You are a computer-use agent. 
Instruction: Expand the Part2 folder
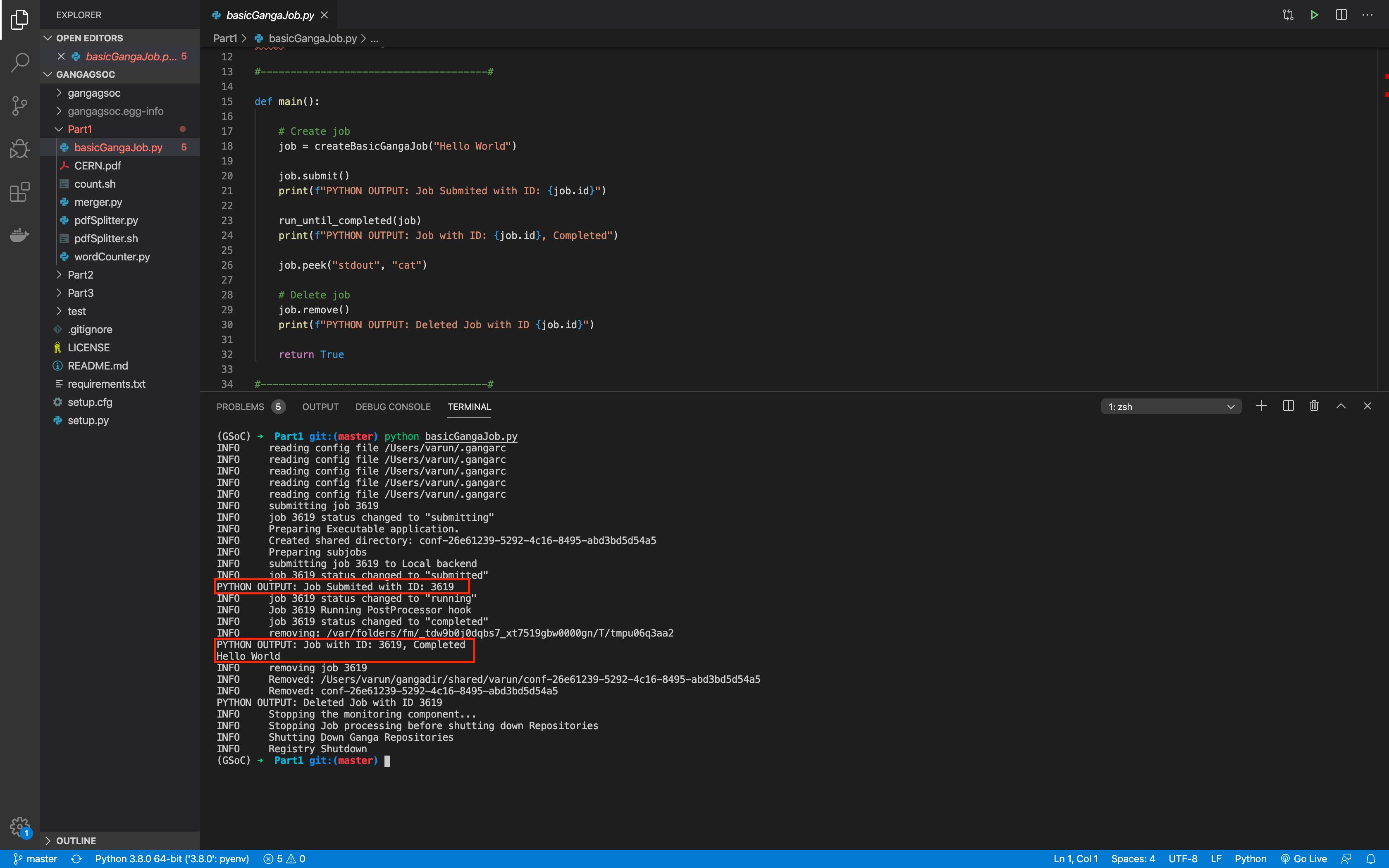click(x=119, y=275)
